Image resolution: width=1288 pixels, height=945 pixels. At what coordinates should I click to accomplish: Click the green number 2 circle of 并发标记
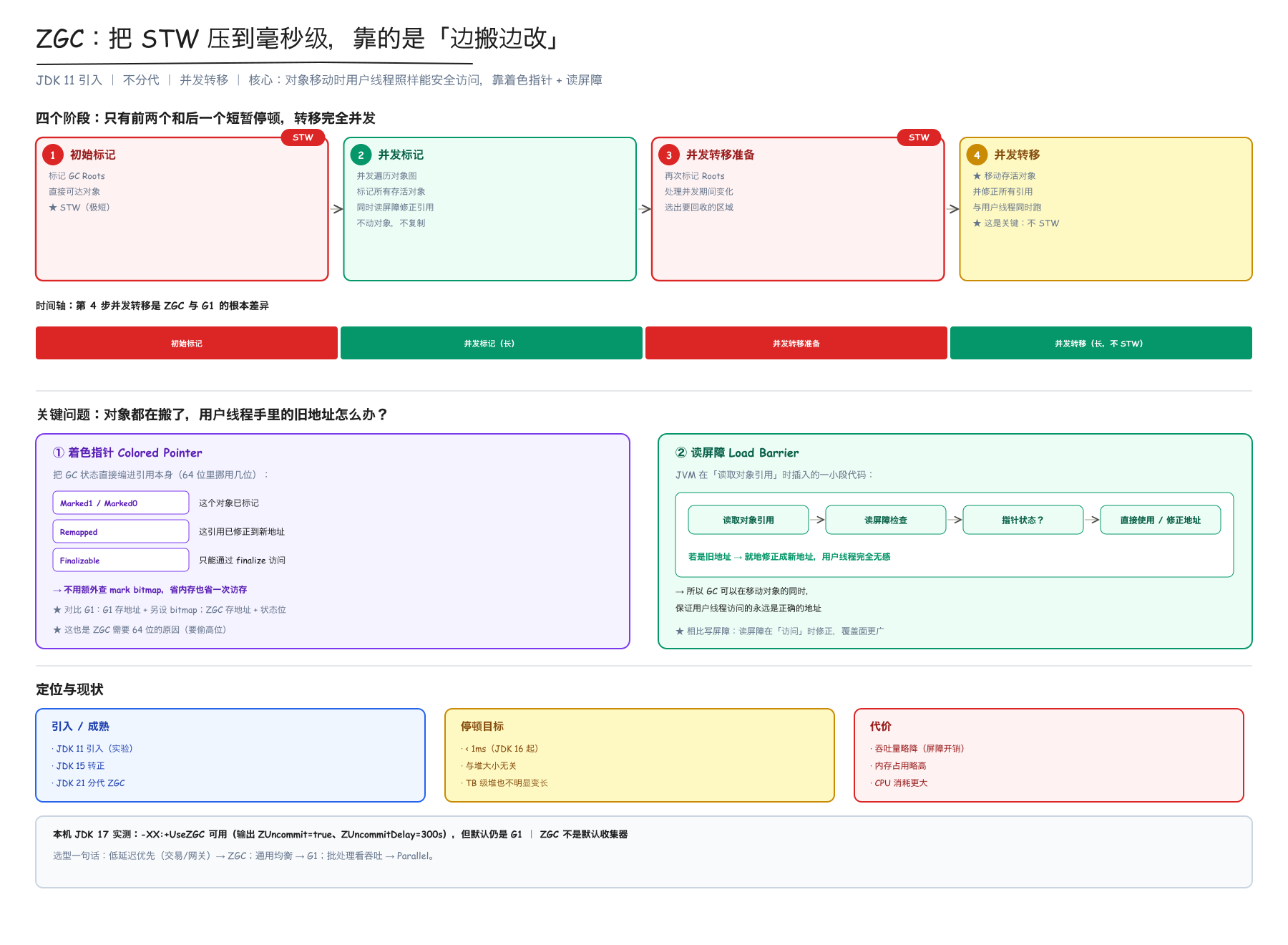pos(361,155)
